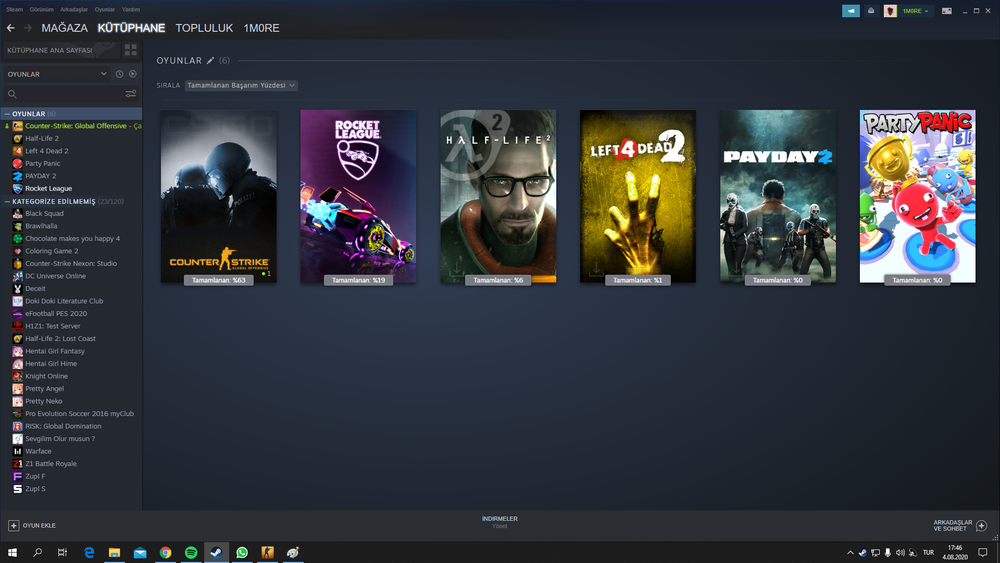Open the Steam menu
Image resolution: width=1000 pixels, height=563 pixels.
click(x=15, y=10)
